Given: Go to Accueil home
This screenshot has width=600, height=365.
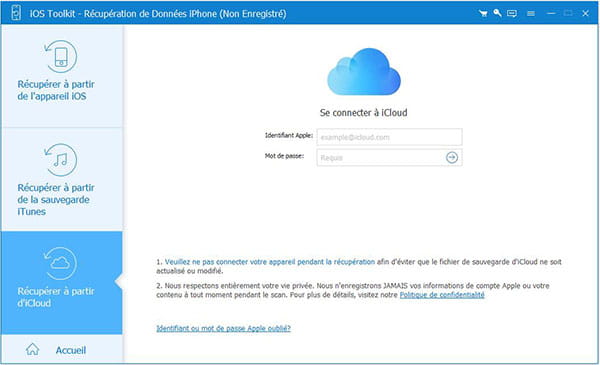Looking at the screenshot, I should (x=62, y=349).
